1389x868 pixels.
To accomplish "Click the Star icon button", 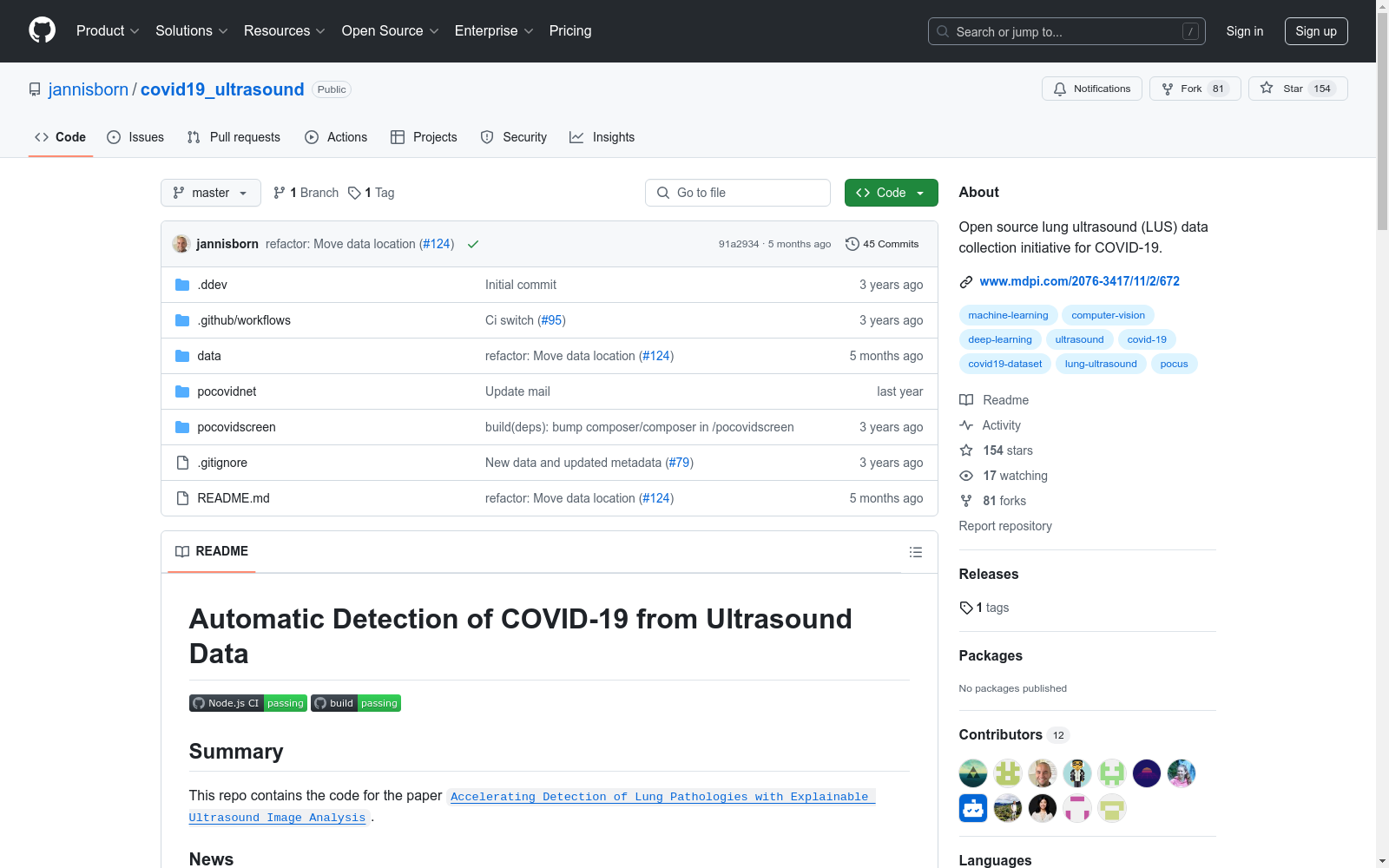I will point(1267,89).
